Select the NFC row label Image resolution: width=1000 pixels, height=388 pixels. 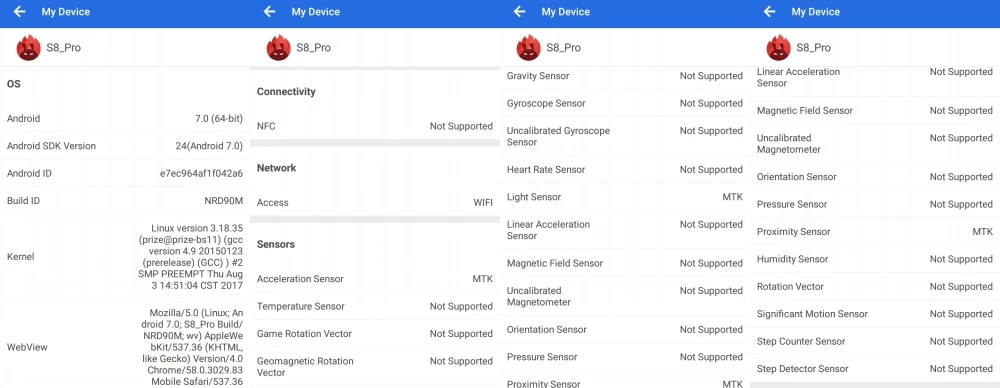coord(266,126)
